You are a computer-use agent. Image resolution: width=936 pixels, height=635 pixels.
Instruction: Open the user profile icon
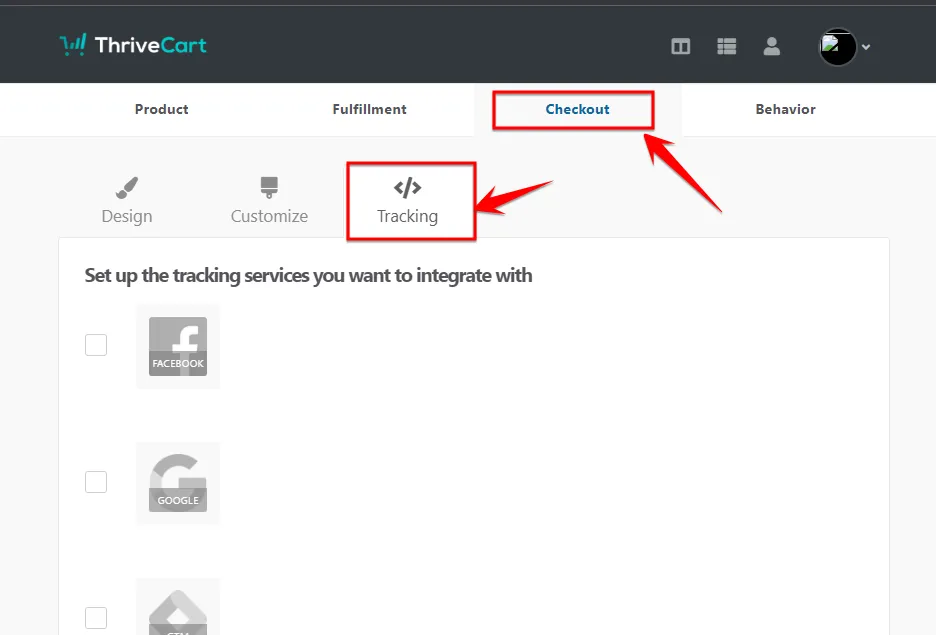[771, 46]
